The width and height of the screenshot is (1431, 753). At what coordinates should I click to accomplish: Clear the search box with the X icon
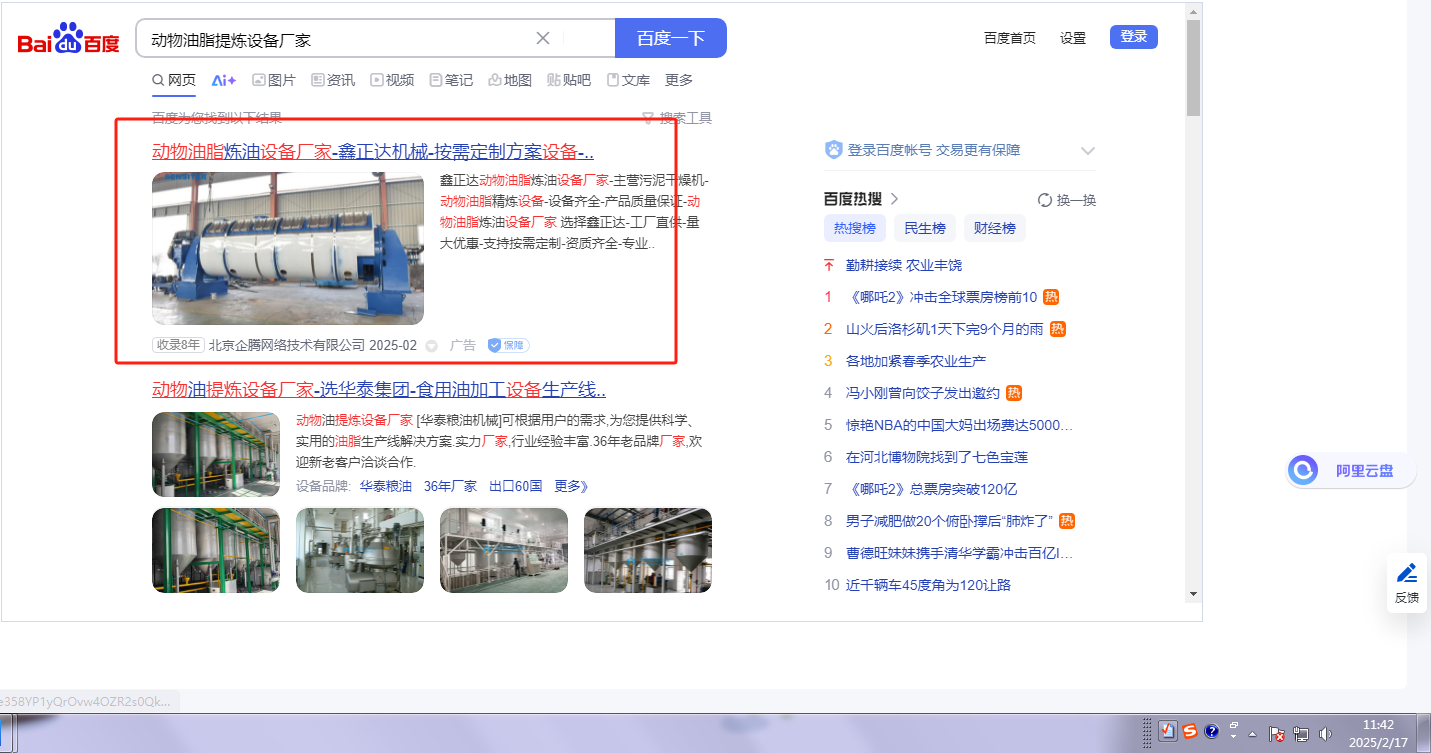coord(543,38)
